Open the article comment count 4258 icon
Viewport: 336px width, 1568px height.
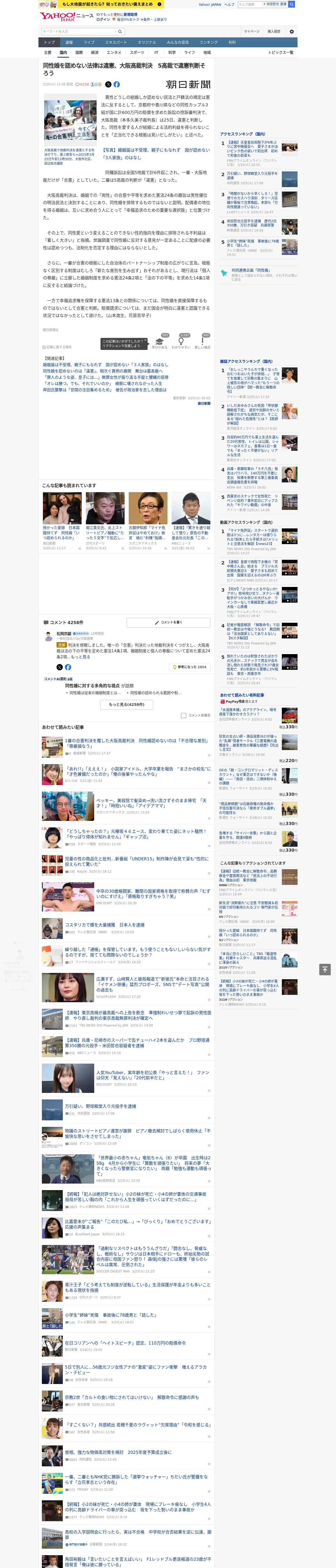[82, 85]
